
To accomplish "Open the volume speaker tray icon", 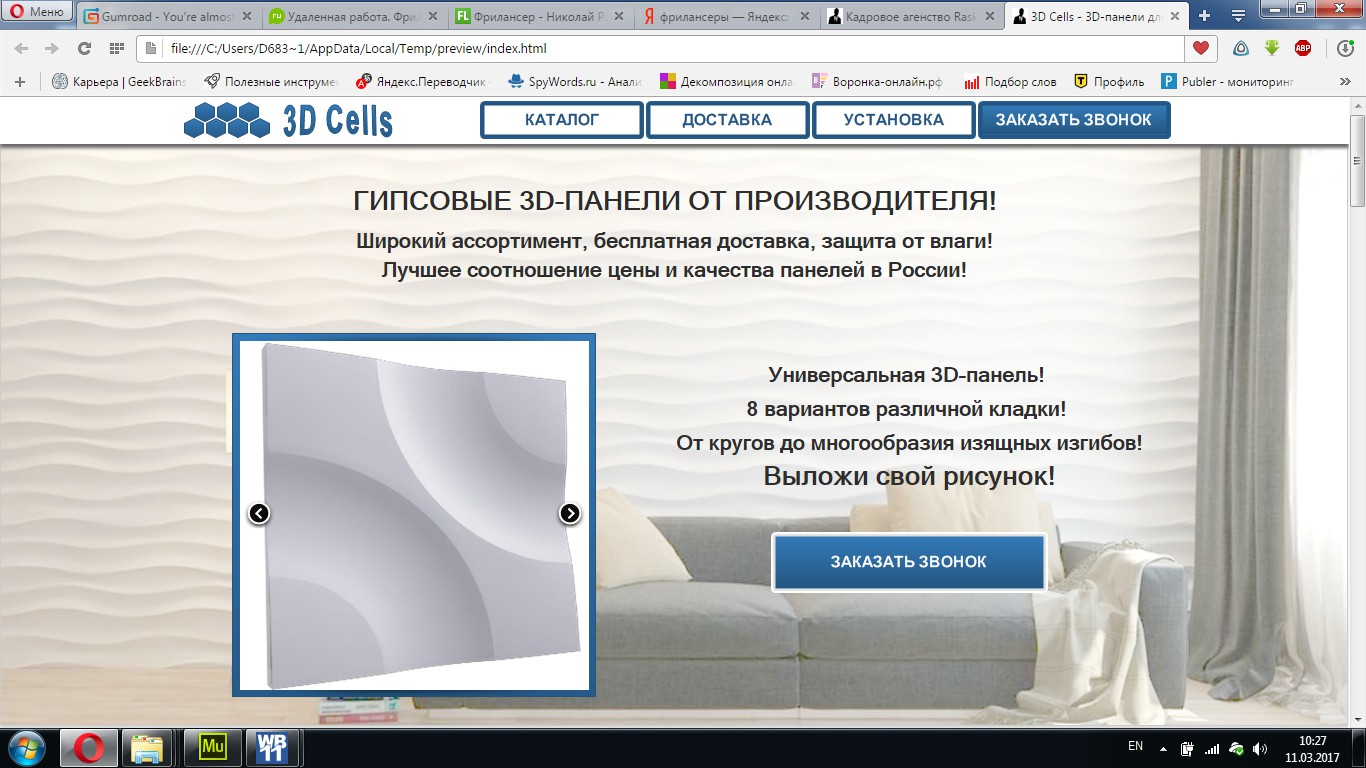I will 1260,748.
